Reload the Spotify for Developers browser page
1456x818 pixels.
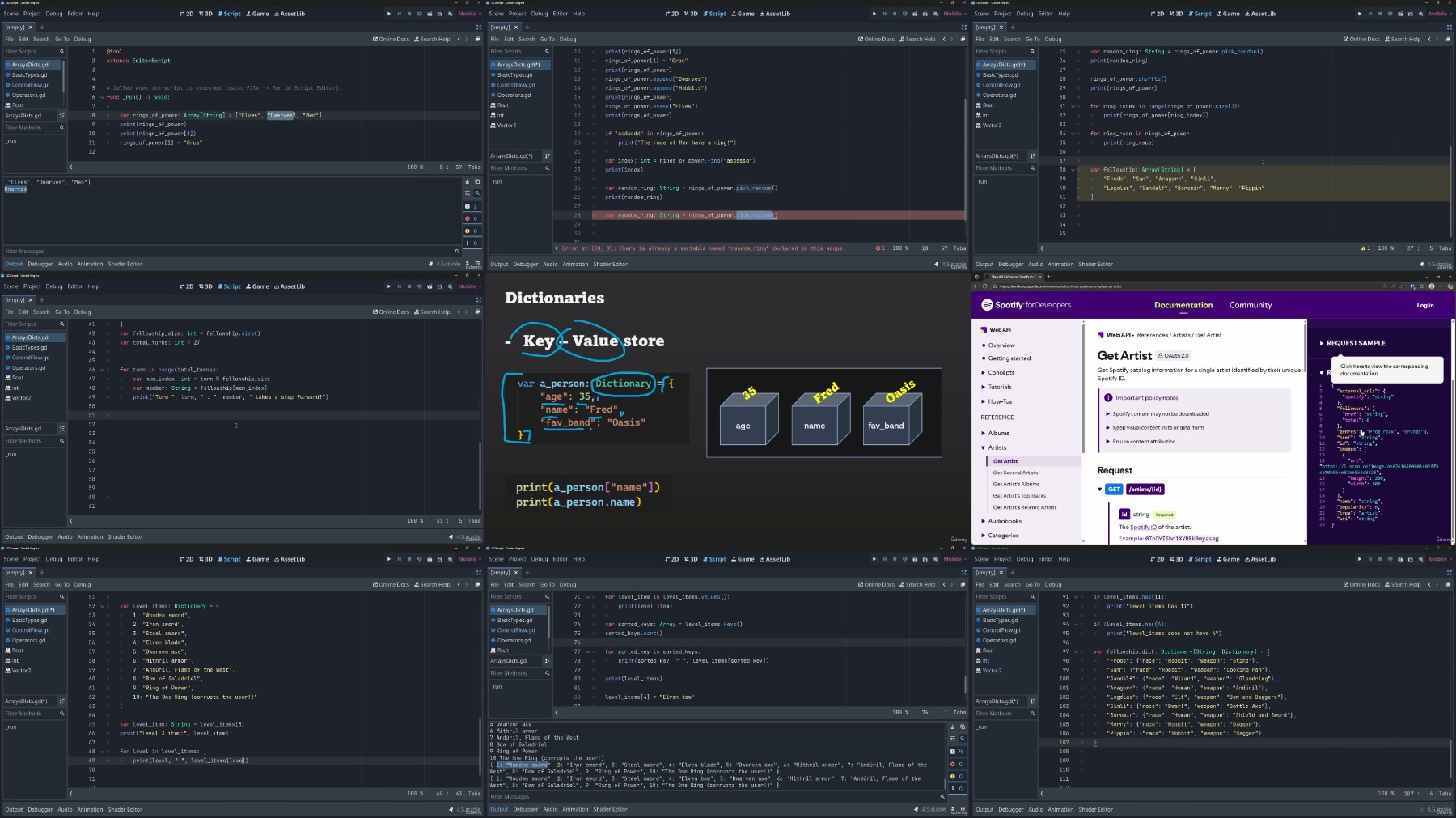(984, 286)
